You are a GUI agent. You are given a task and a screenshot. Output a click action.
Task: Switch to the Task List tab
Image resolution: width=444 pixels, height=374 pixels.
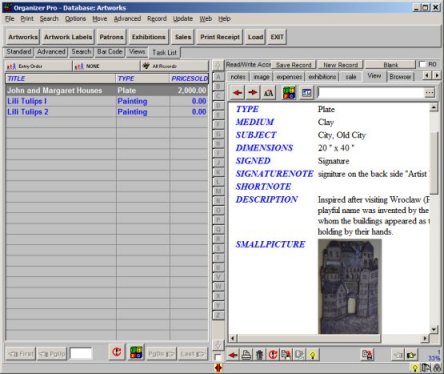click(x=165, y=52)
